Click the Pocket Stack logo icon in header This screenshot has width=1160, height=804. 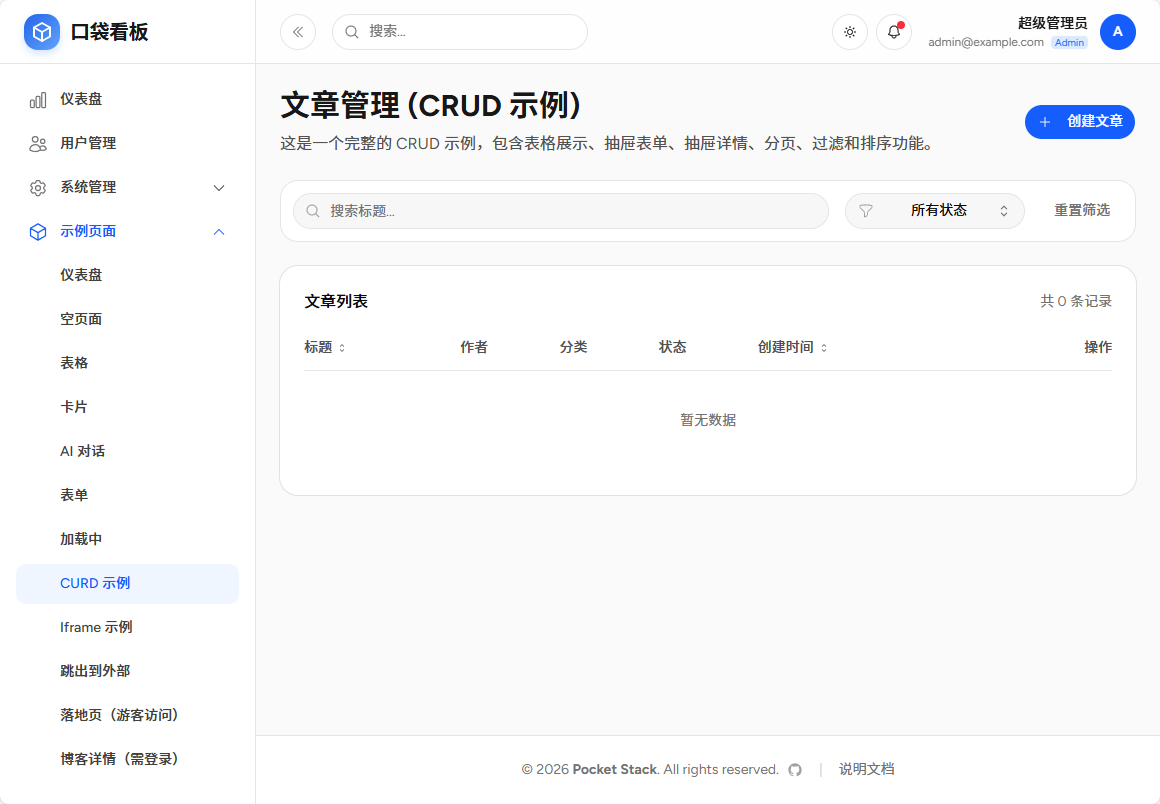click(41, 31)
